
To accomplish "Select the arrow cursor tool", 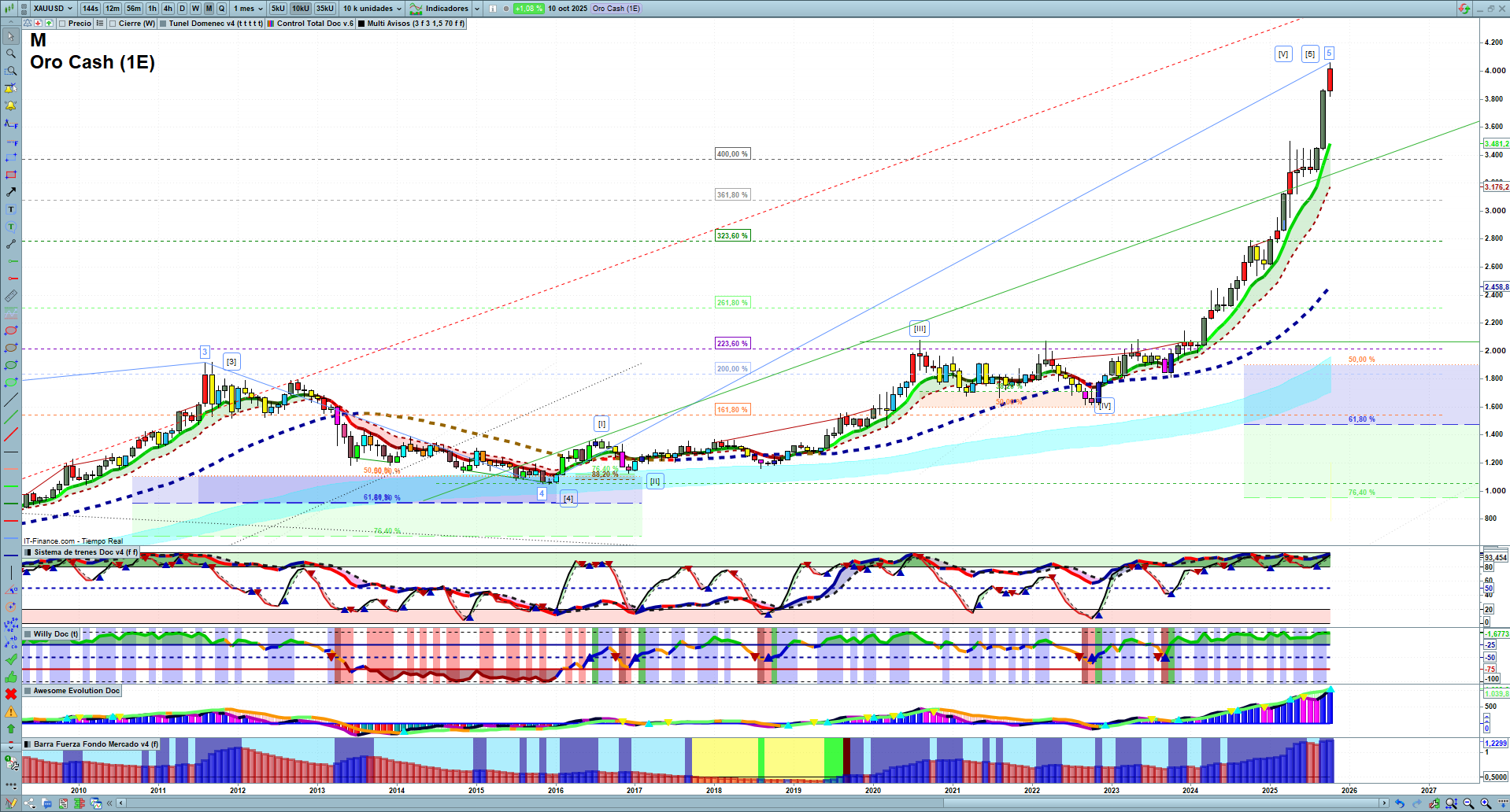I will [x=11, y=36].
